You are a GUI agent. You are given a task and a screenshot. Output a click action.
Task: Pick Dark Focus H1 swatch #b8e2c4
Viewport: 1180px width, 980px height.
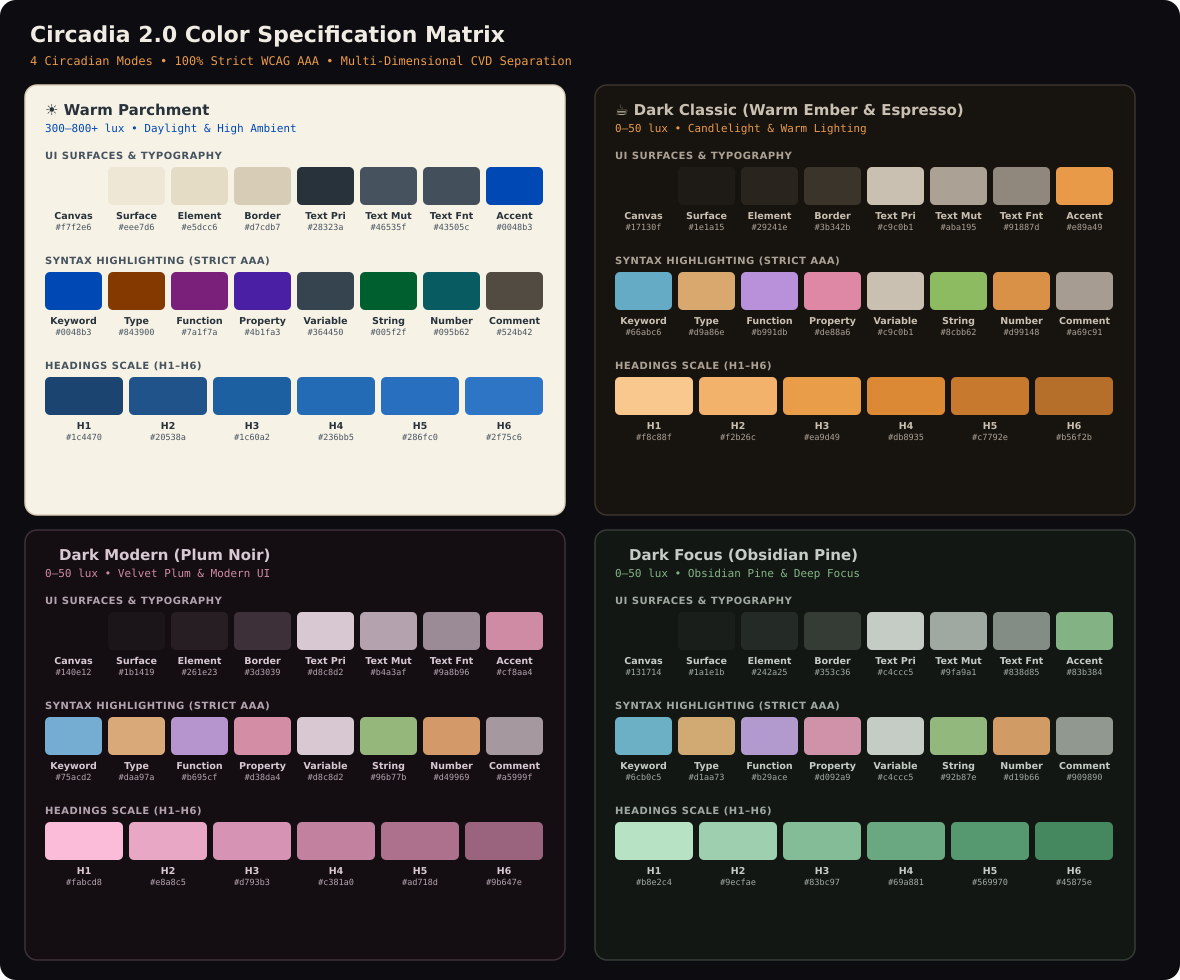[654, 841]
